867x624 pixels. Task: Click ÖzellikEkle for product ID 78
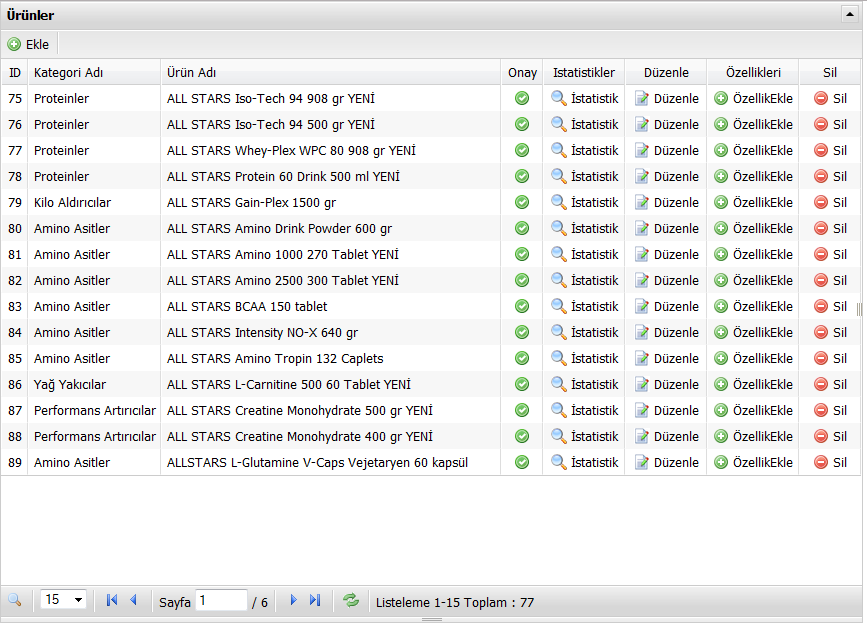(753, 176)
